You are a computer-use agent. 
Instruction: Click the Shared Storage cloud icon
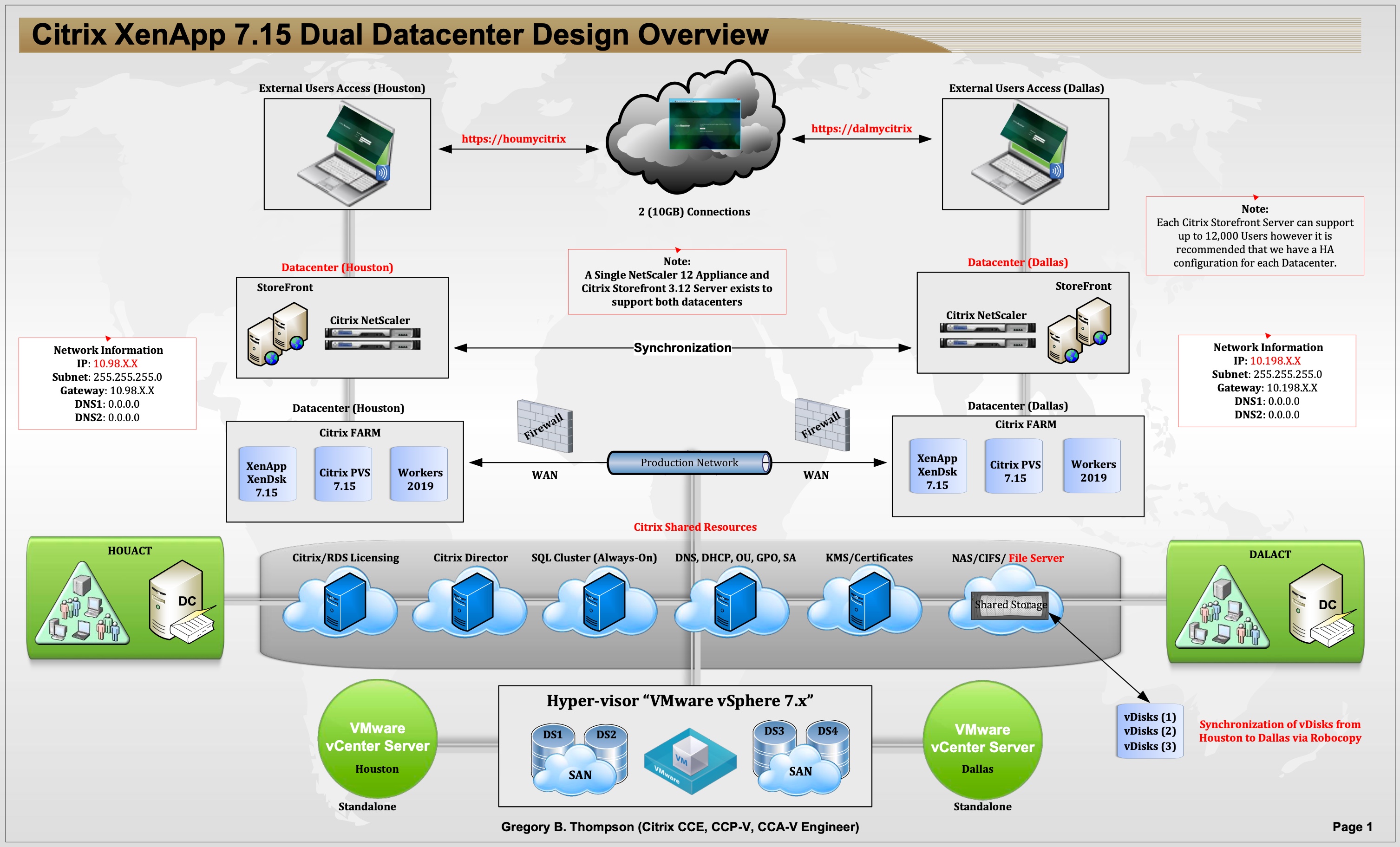click(x=1005, y=600)
